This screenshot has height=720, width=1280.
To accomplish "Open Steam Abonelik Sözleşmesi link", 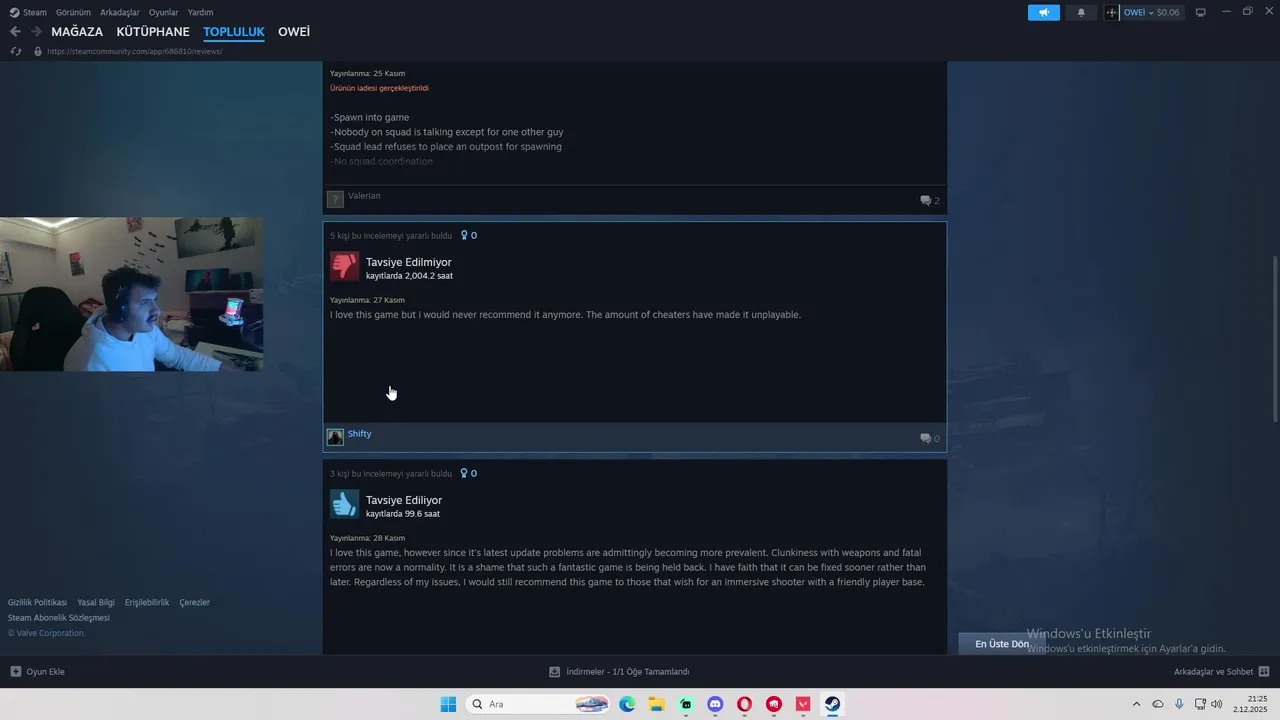I will (59, 618).
